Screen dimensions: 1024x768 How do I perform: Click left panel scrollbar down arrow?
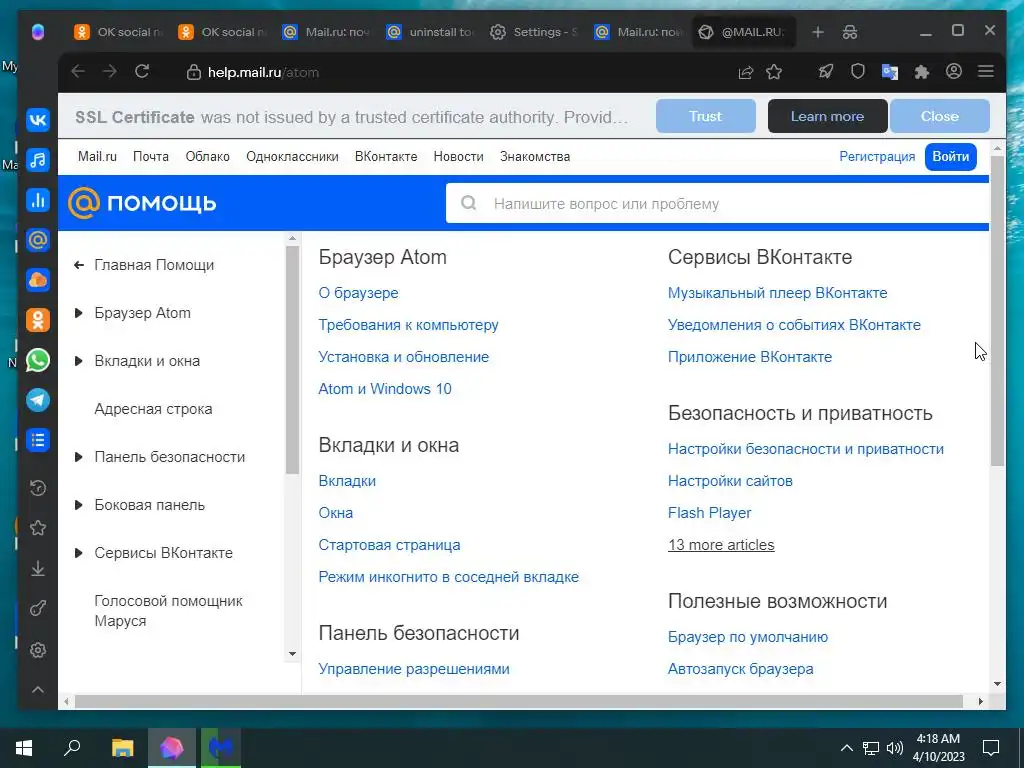(x=292, y=654)
